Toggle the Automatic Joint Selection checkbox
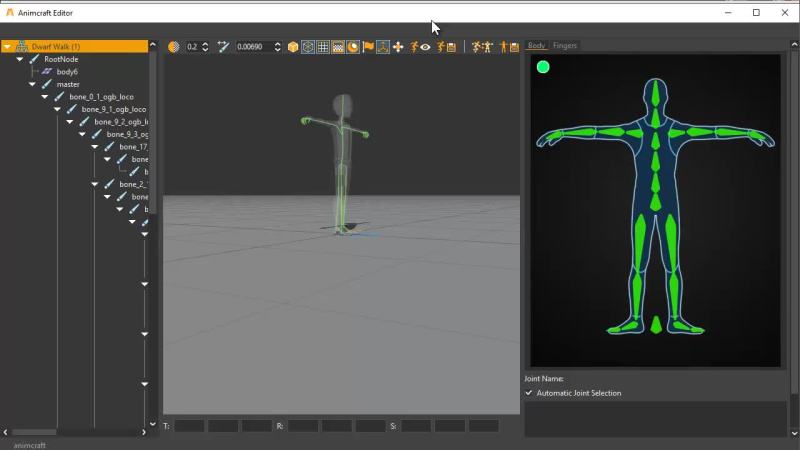The height and width of the screenshot is (450, 800). pyautogui.click(x=529, y=393)
